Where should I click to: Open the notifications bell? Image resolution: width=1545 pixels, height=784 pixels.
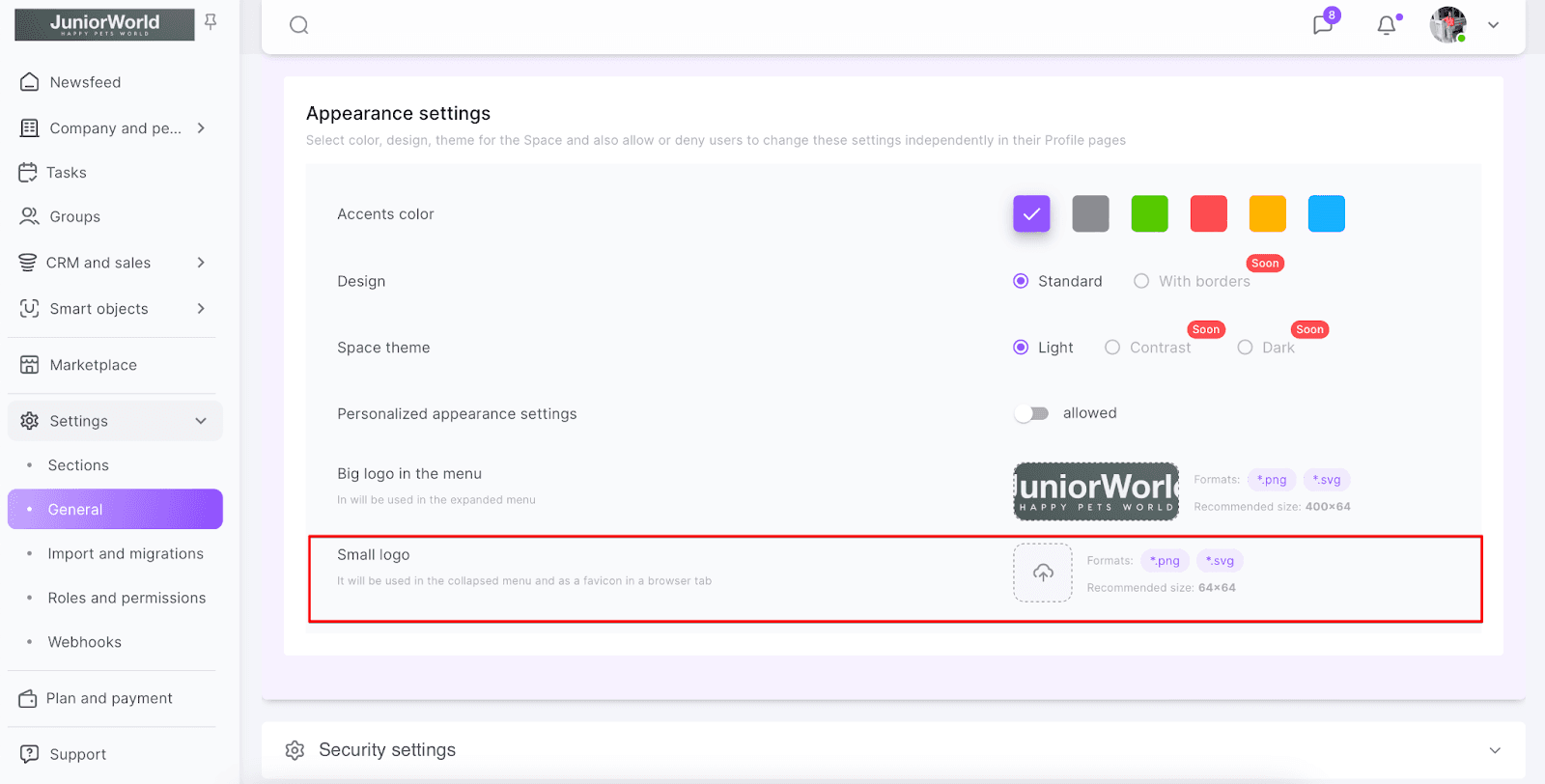(x=1387, y=26)
